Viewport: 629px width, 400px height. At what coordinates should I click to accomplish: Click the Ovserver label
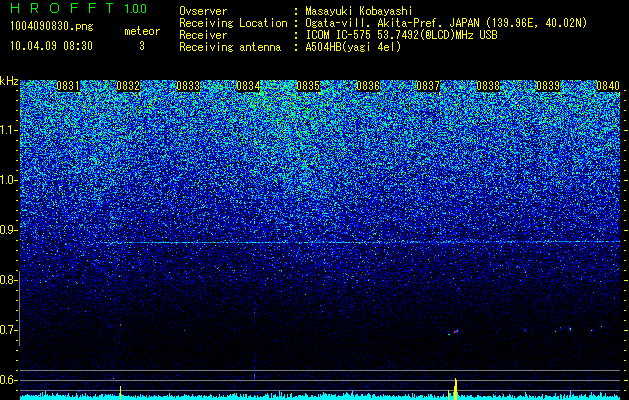[x=203, y=11]
